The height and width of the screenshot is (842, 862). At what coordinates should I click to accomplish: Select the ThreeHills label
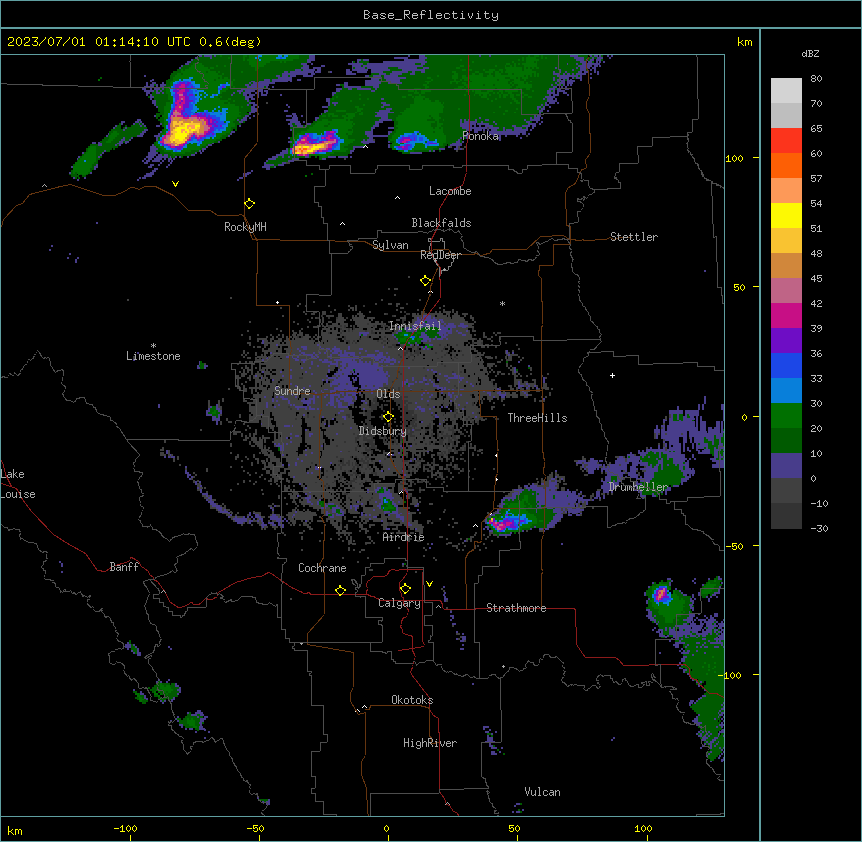coord(537,418)
